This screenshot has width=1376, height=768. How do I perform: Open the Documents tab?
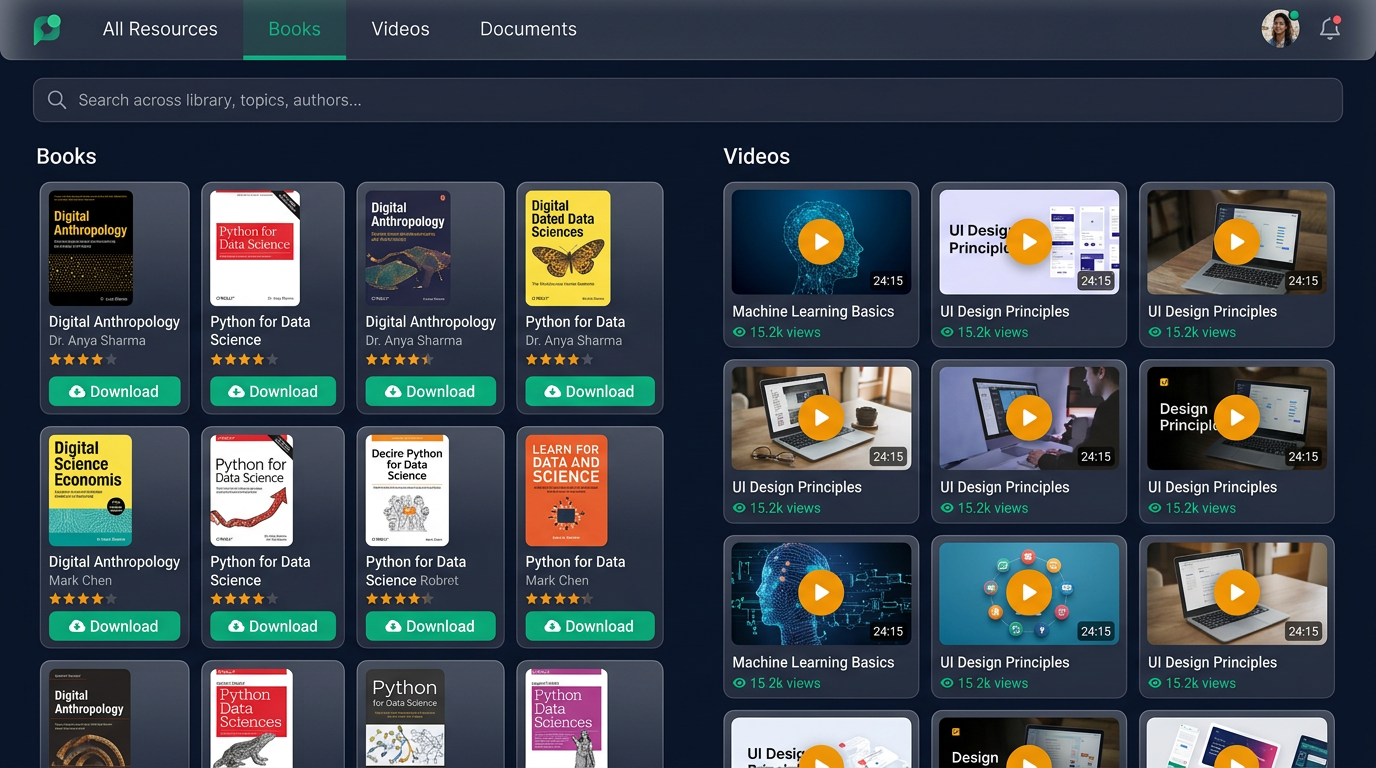(528, 29)
